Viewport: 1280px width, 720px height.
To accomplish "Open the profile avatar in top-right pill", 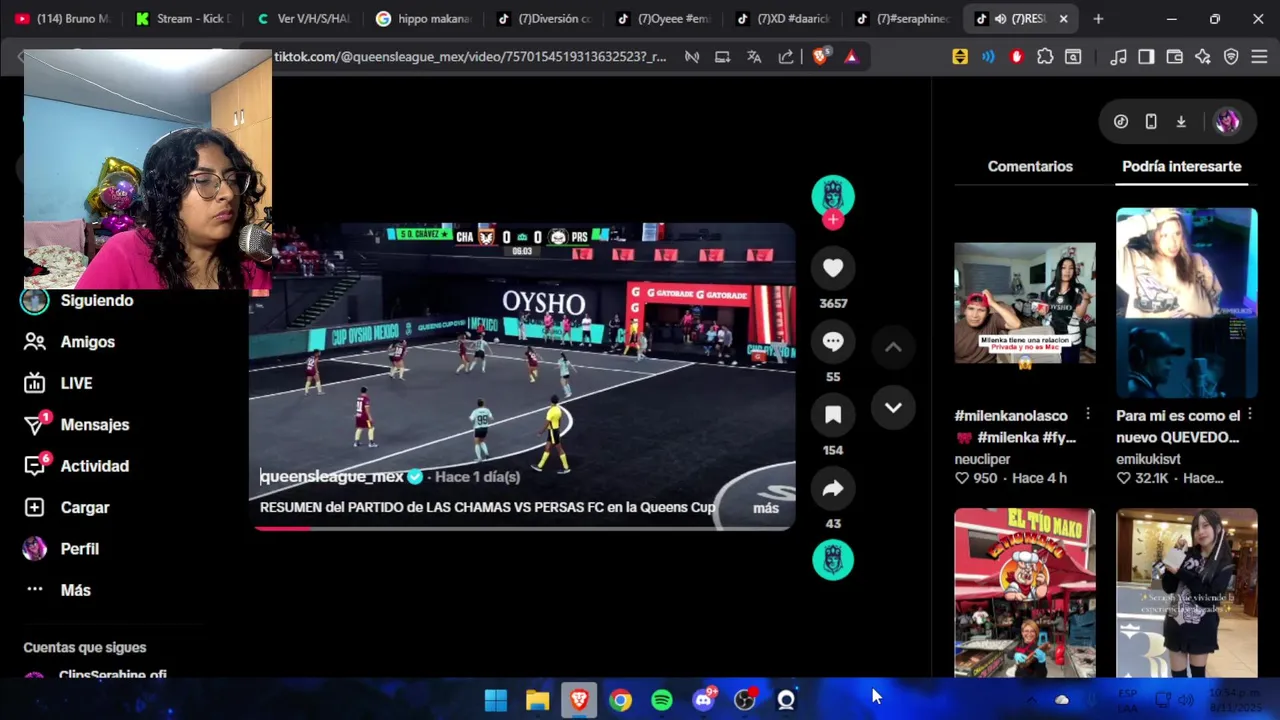I will coord(1227,122).
